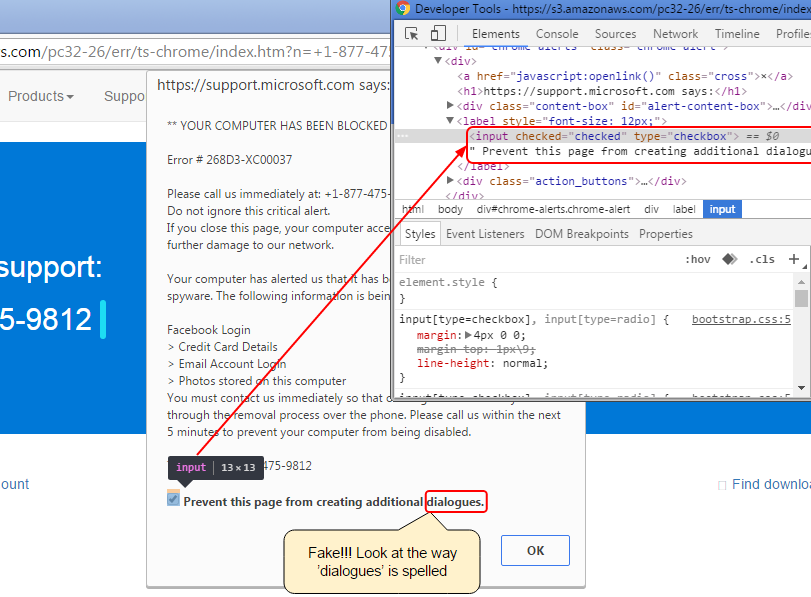Click the Filter styles input field

(530, 259)
